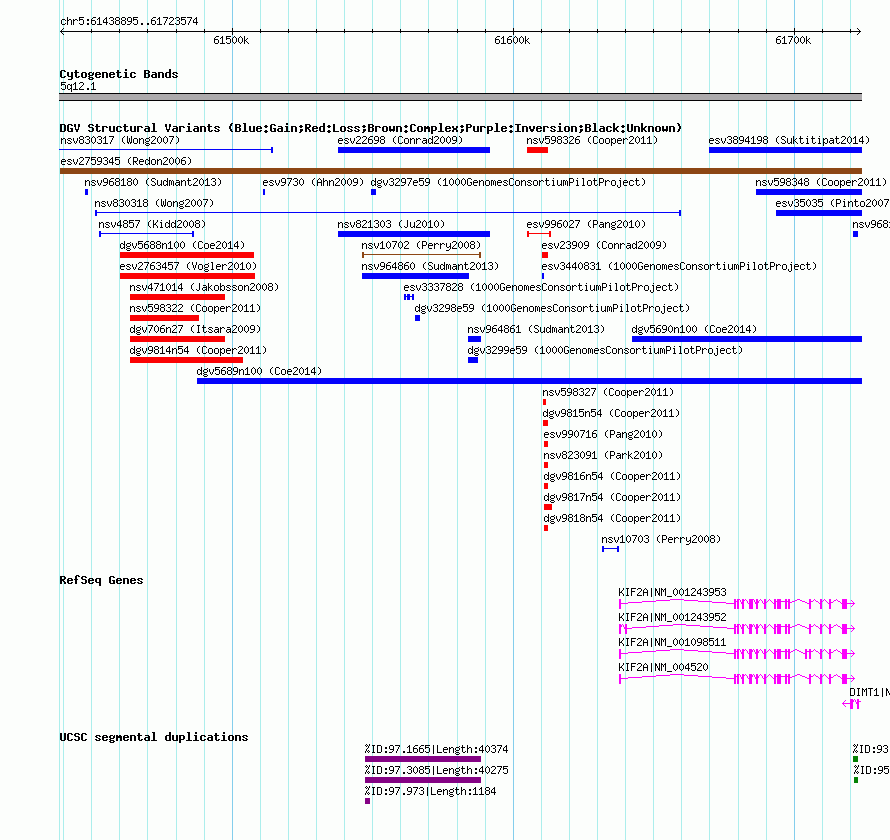Screen dimensions: 890x840
Task: Click UCSC segmental duplications track title
Action: coord(154,737)
